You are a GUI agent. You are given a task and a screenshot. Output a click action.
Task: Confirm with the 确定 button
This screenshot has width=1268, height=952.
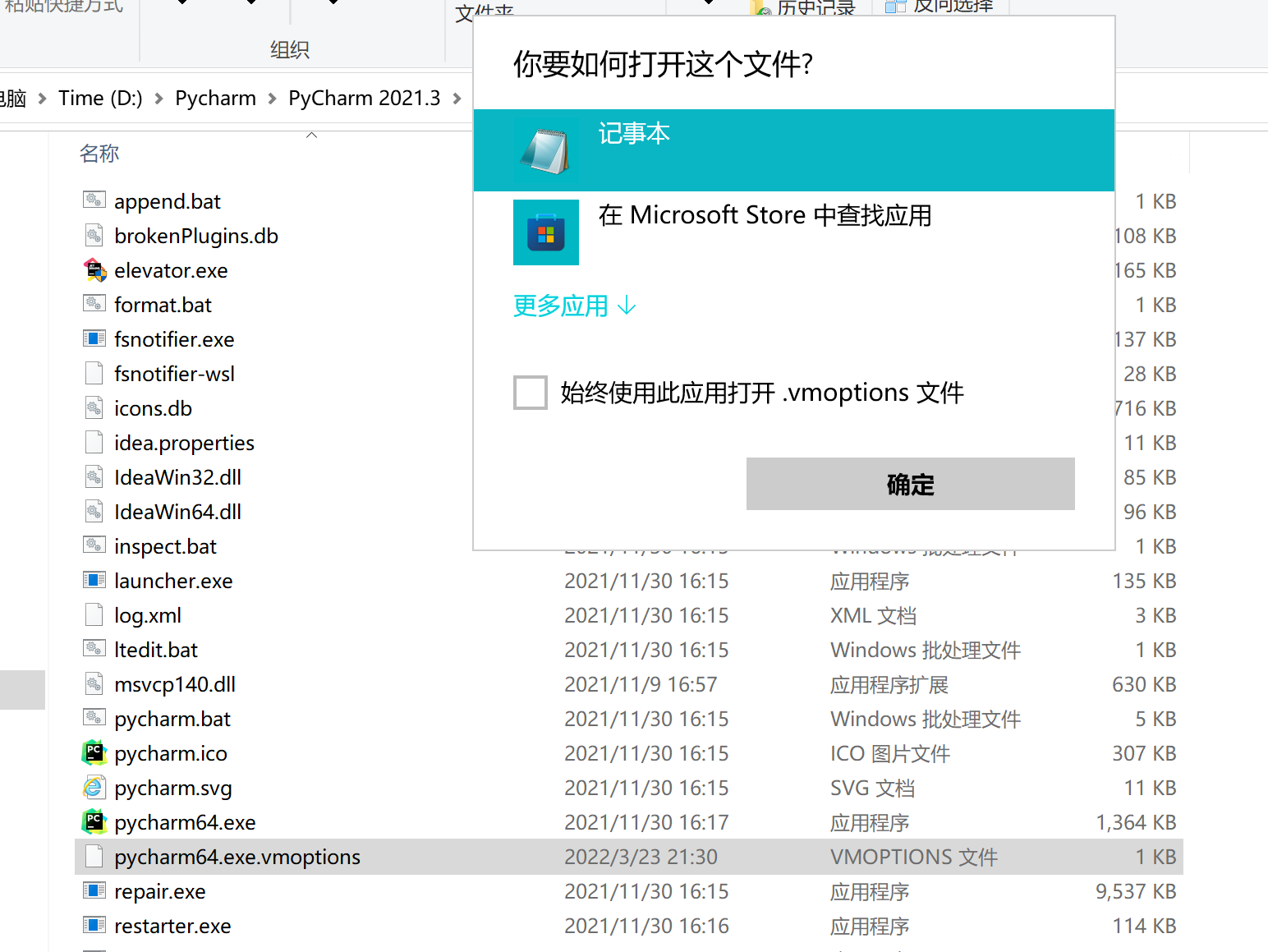click(x=910, y=484)
